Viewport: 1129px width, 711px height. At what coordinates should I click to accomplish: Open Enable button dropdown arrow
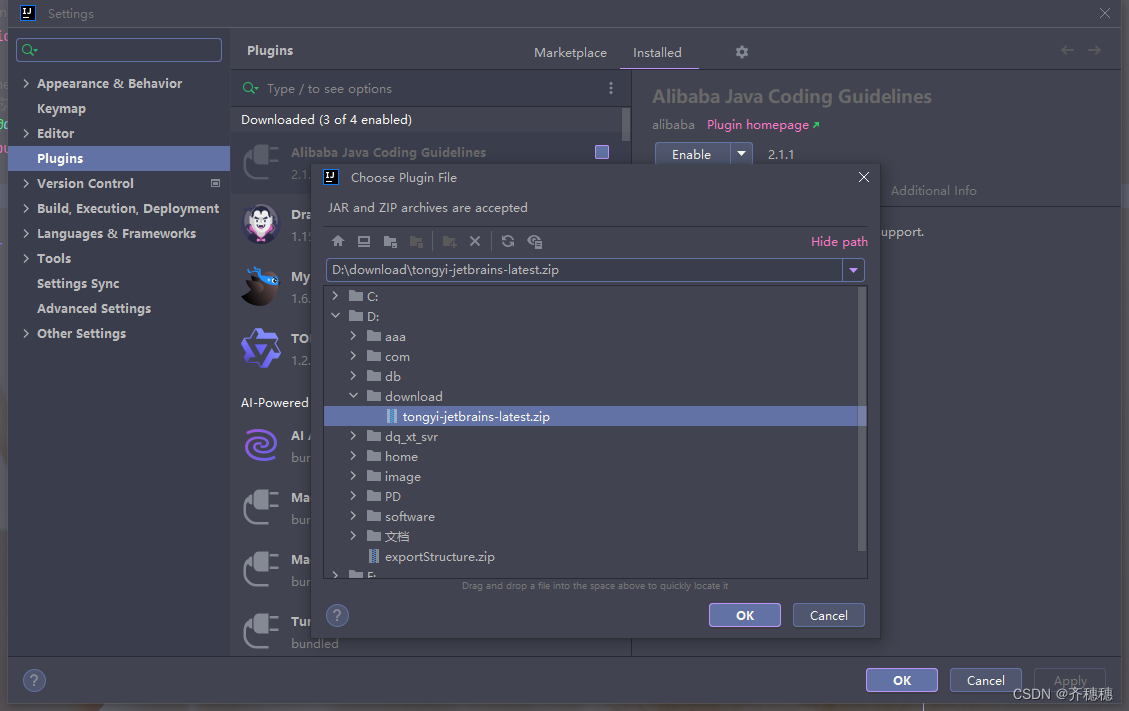pyautogui.click(x=742, y=154)
